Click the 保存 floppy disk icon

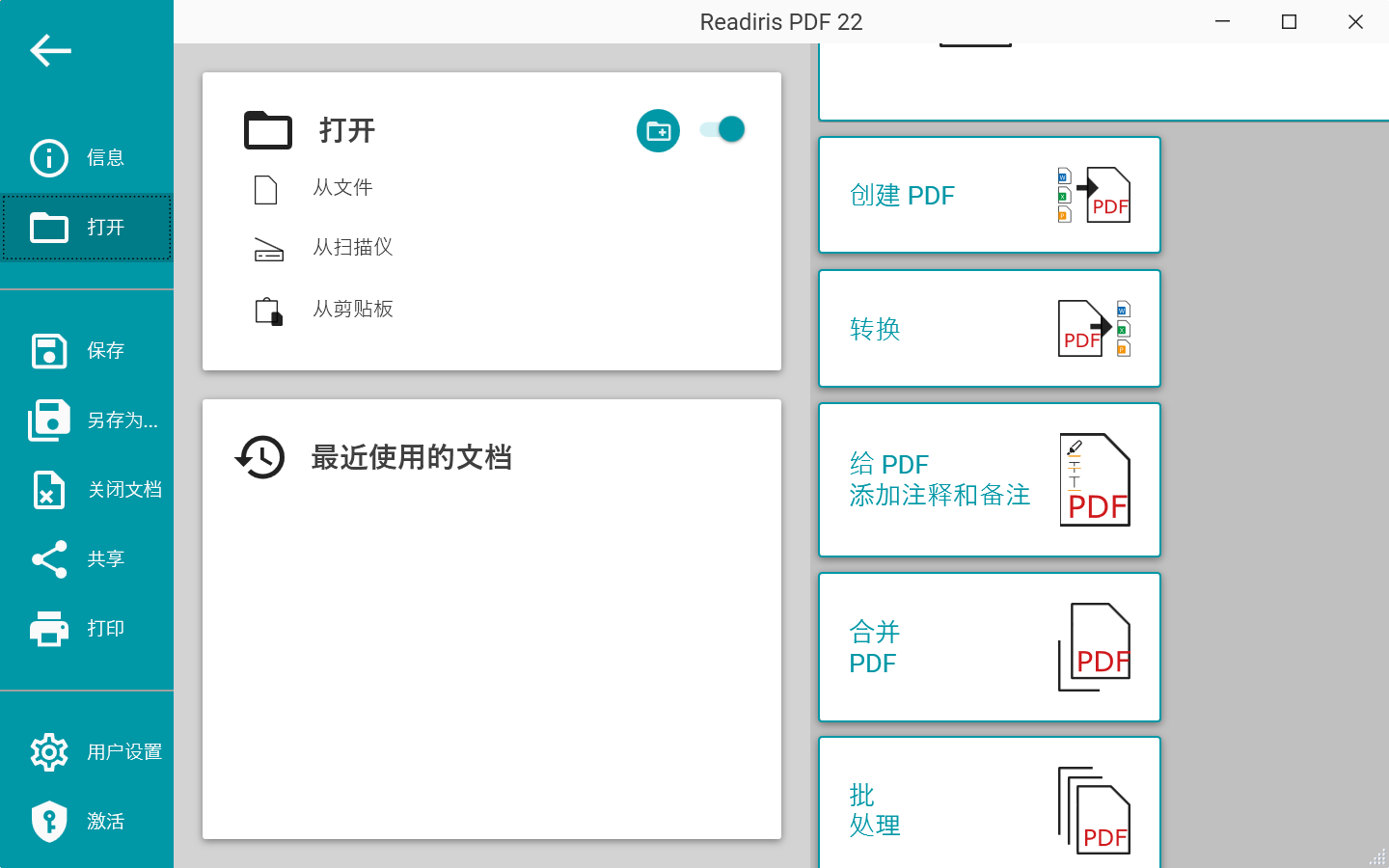pos(49,351)
